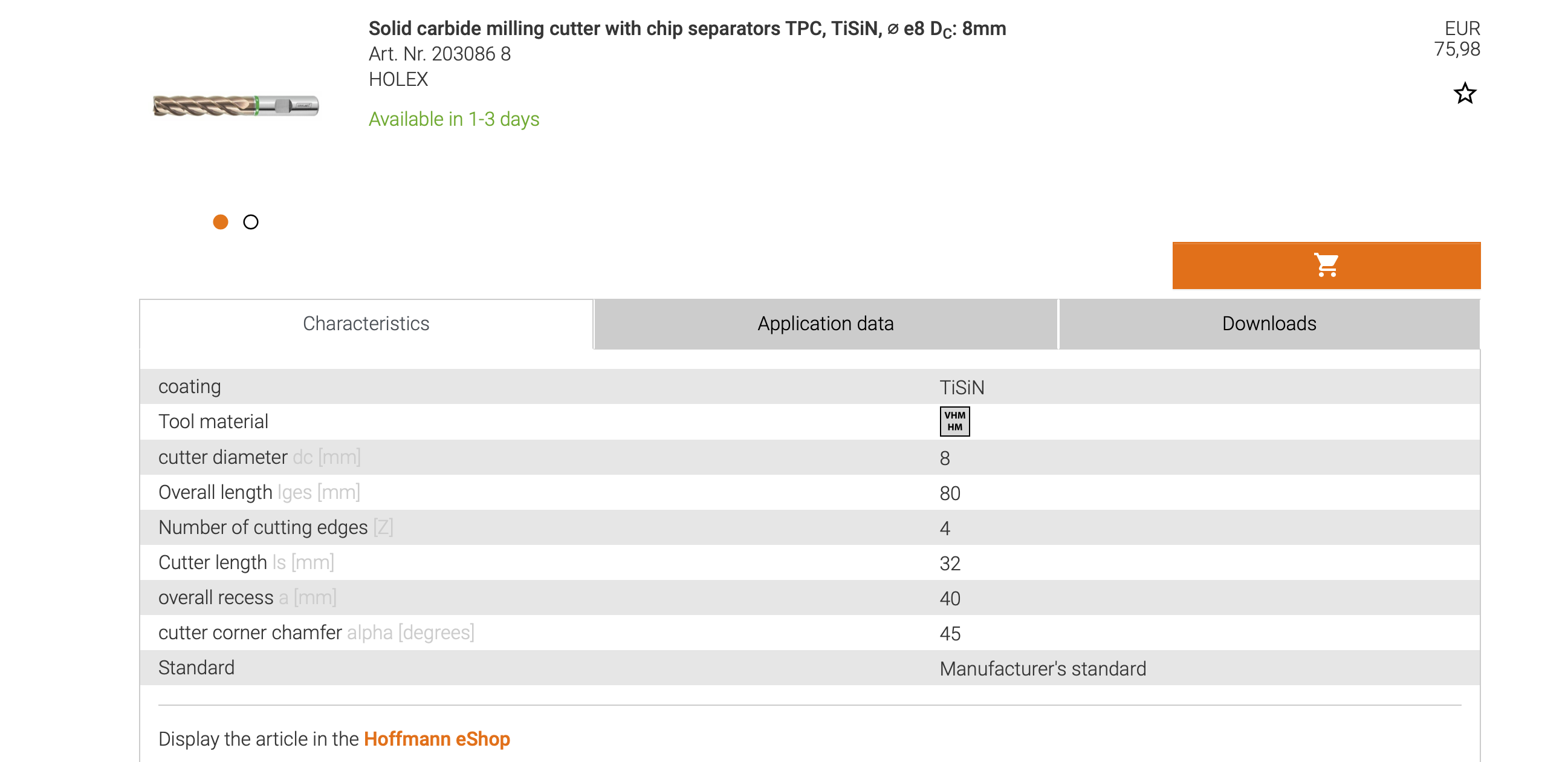
Task: Add item with orange cart button
Action: [1326, 265]
